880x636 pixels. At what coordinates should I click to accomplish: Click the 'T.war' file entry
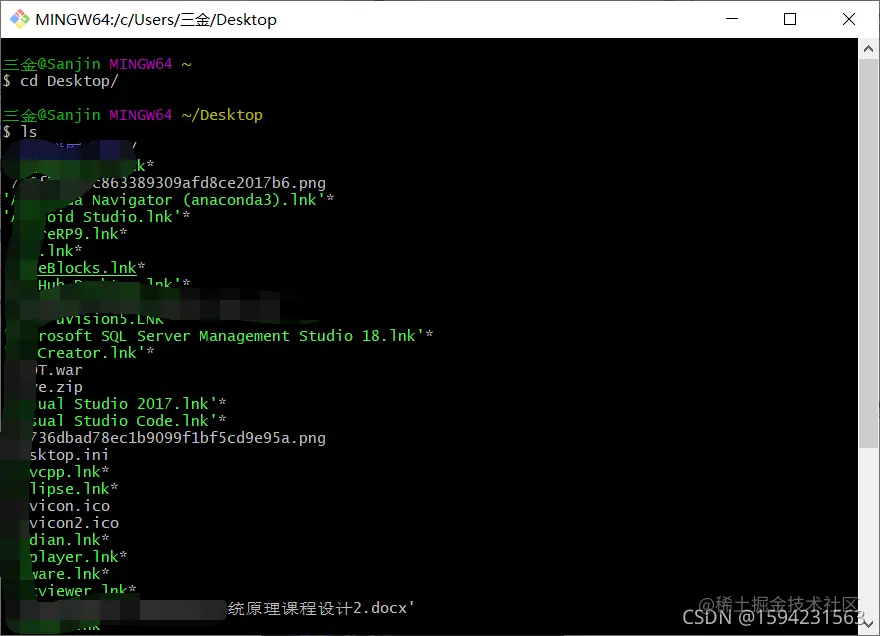click(60, 370)
